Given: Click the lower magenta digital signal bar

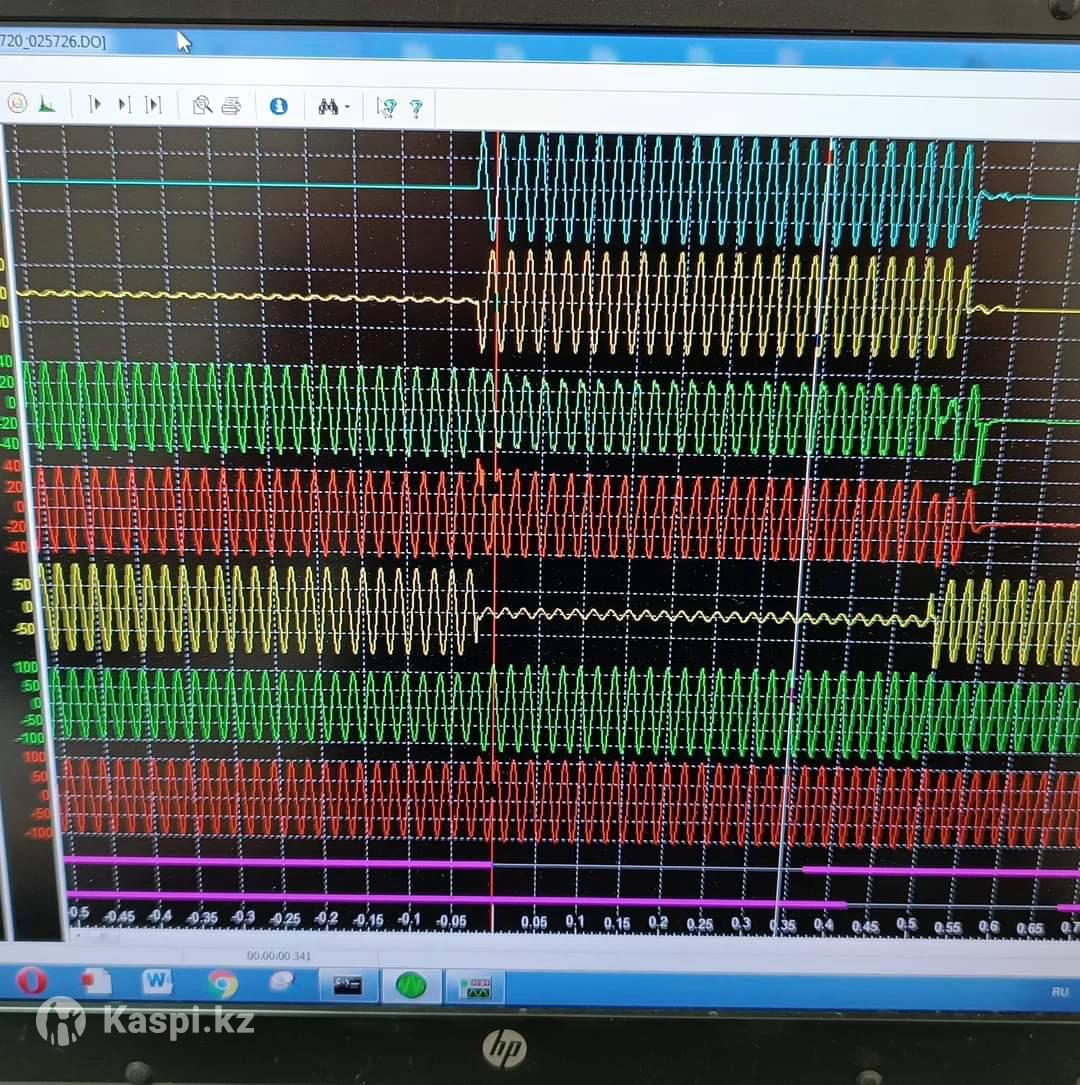Looking at the screenshot, I should (x=457, y=900).
